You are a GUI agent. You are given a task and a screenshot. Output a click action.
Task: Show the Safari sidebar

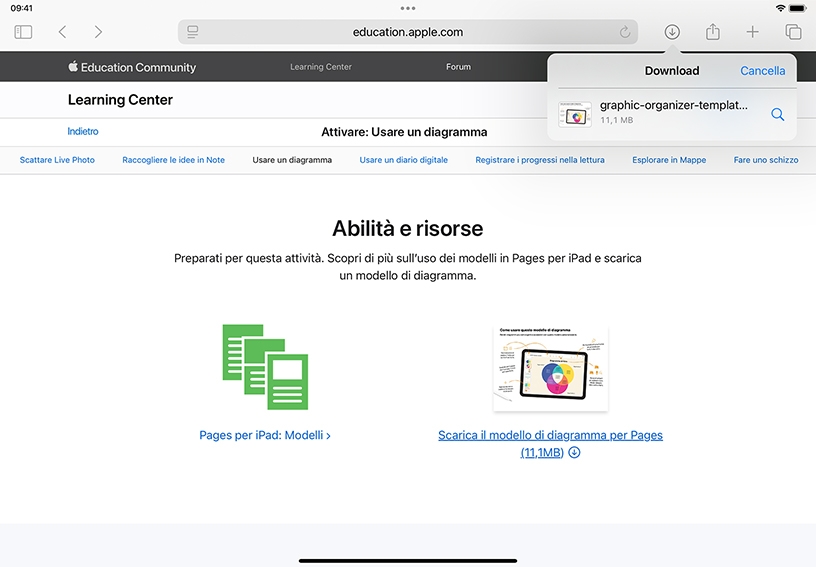tap(23, 32)
